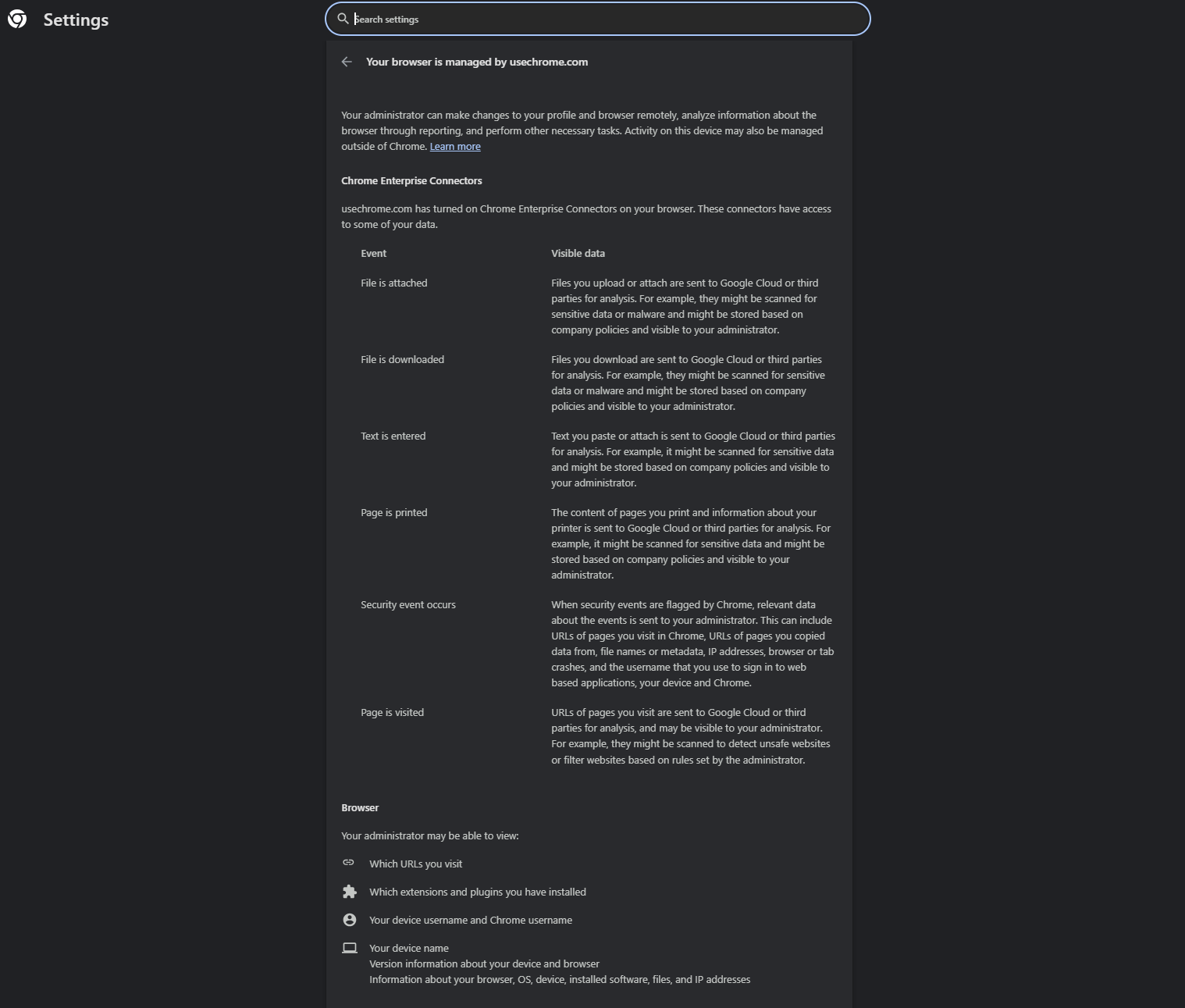
Task: Select the File is downloaded event row
Action: (x=402, y=360)
